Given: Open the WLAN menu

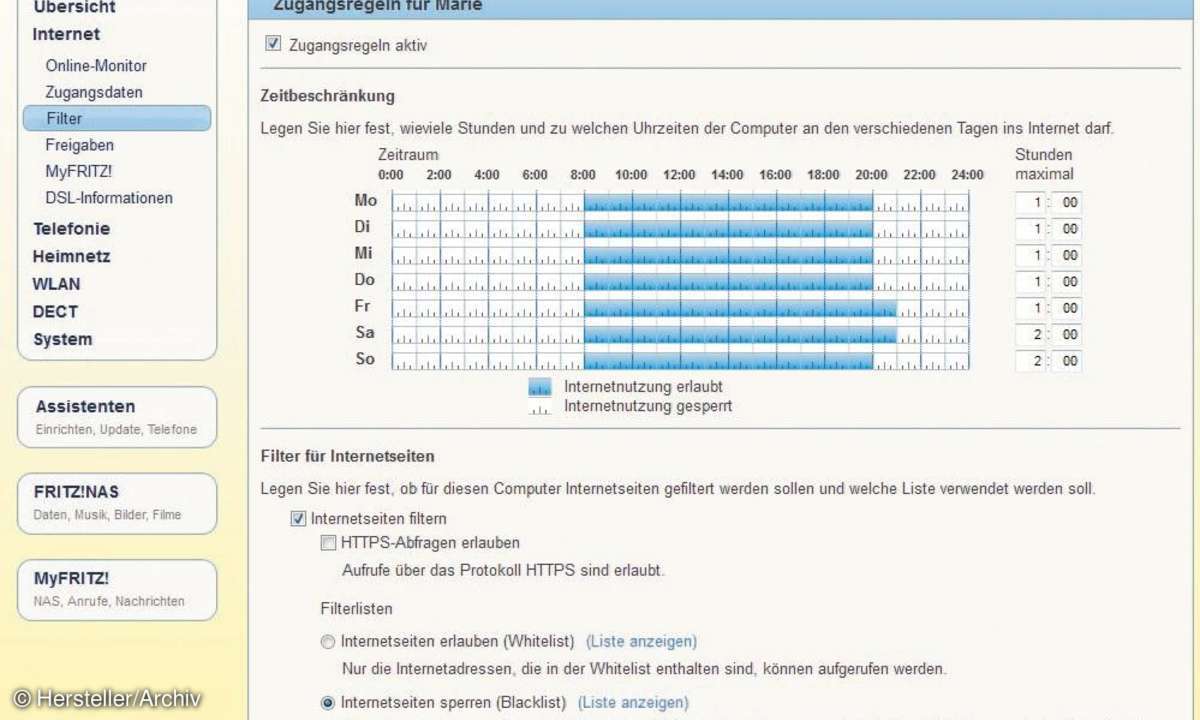Looking at the screenshot, I should pyautogui.click(x=56, y=284).
